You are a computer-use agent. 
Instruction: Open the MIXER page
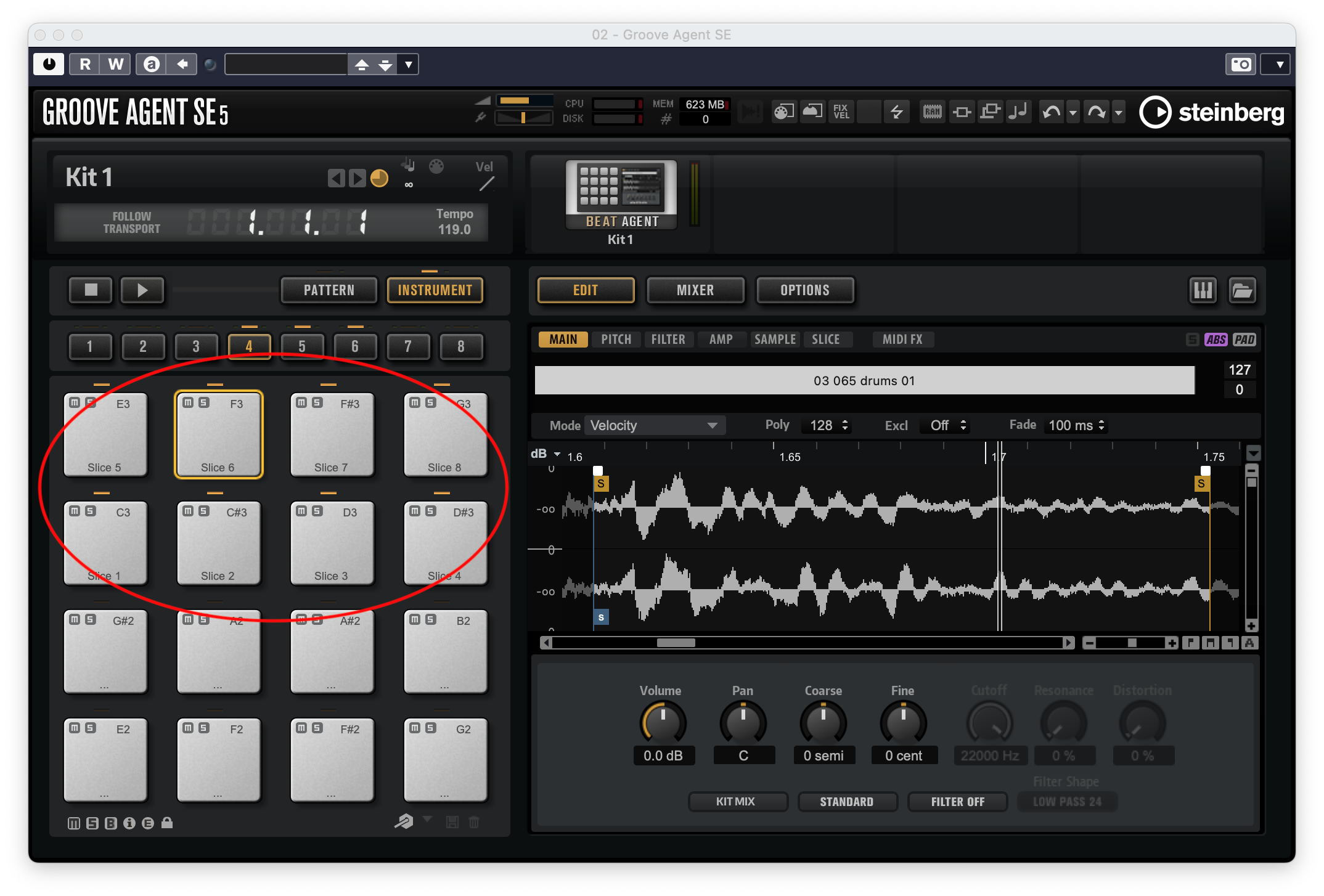pyautogui.click(x=695, y=290)
